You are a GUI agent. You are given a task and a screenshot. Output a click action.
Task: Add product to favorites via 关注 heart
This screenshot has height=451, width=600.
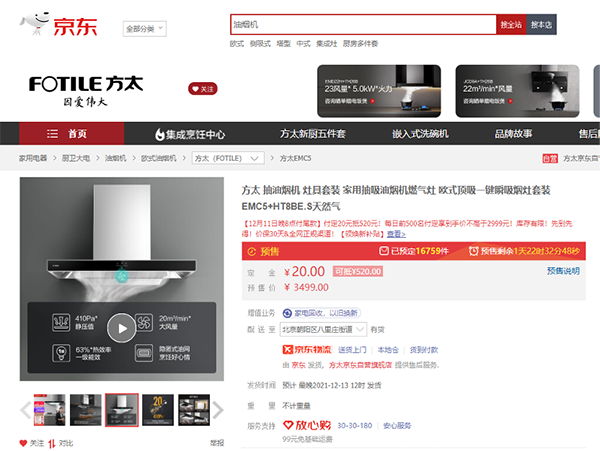32,443
